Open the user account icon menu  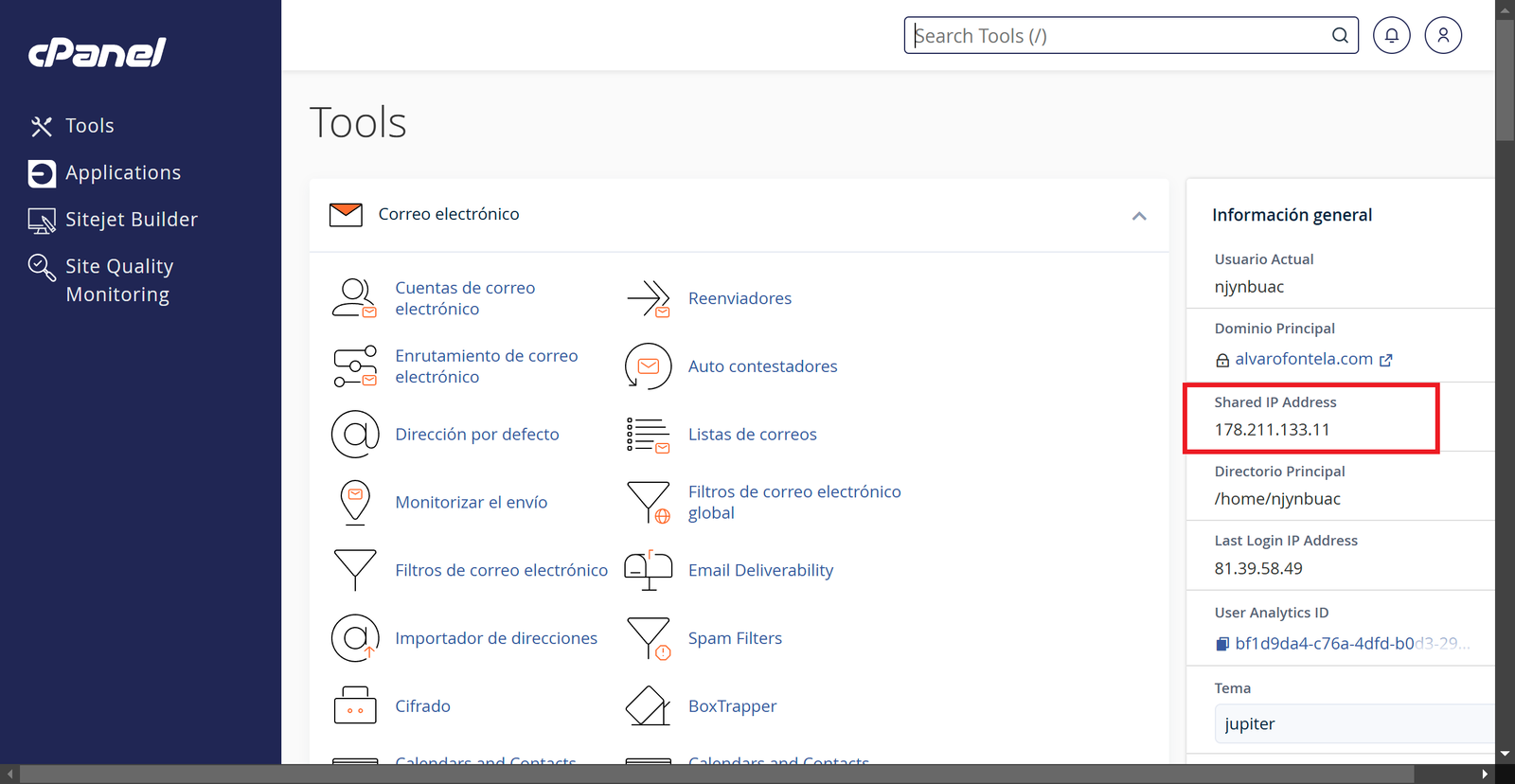[x=1443, y=36]
